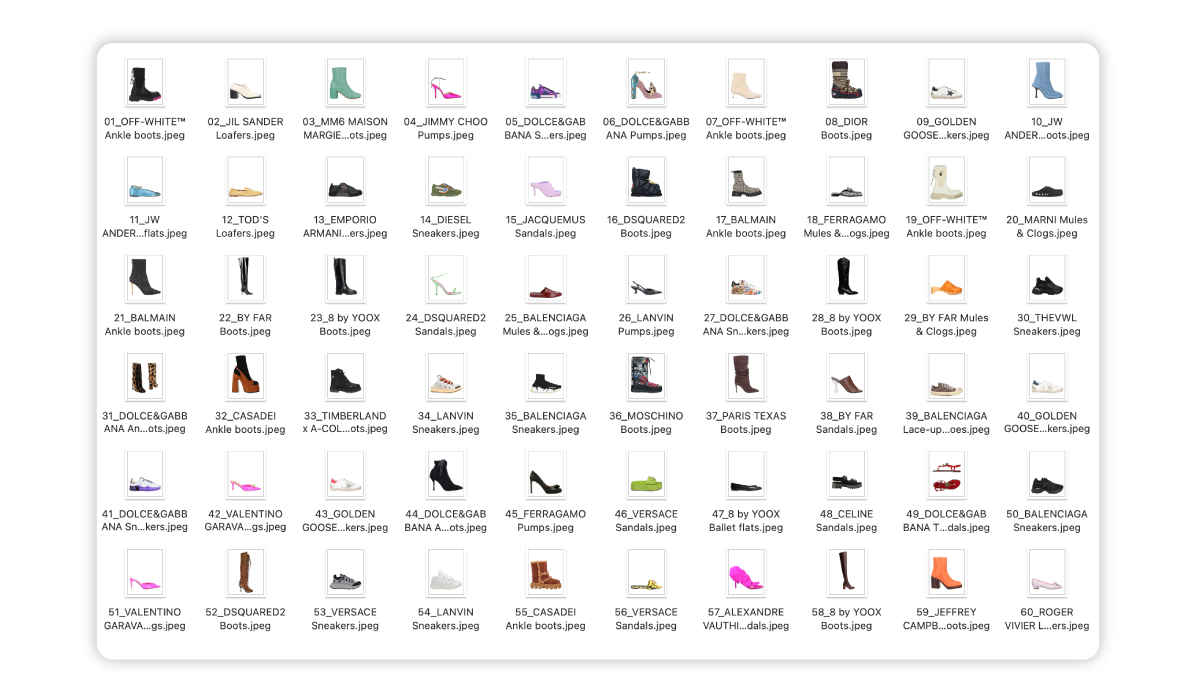Click the 52_DSQUARED2 Boots thumbnail

[245, 574]
